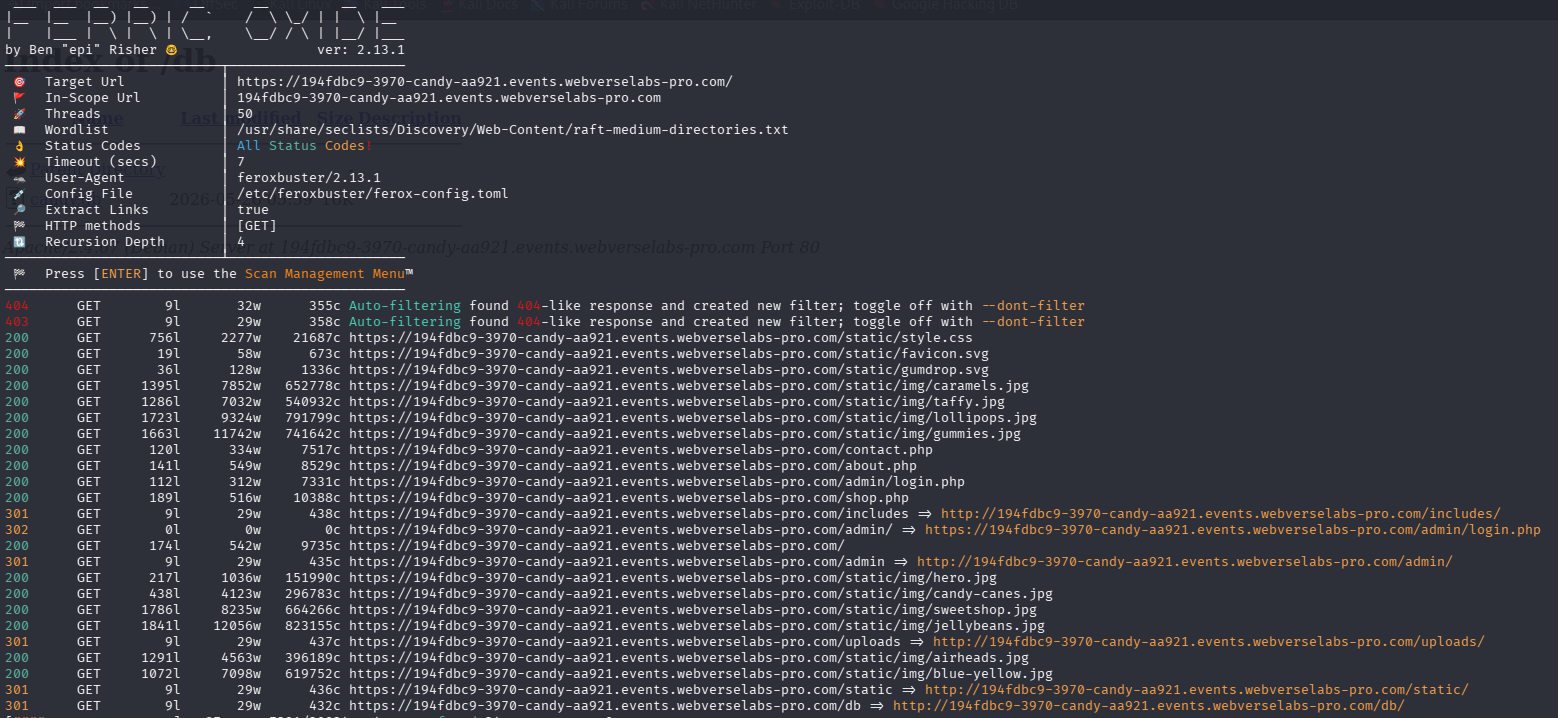The image size is (1558, 718).
Task: Click the /static/img/sweetshop.jpg result URL
Action: coord(693,610)
